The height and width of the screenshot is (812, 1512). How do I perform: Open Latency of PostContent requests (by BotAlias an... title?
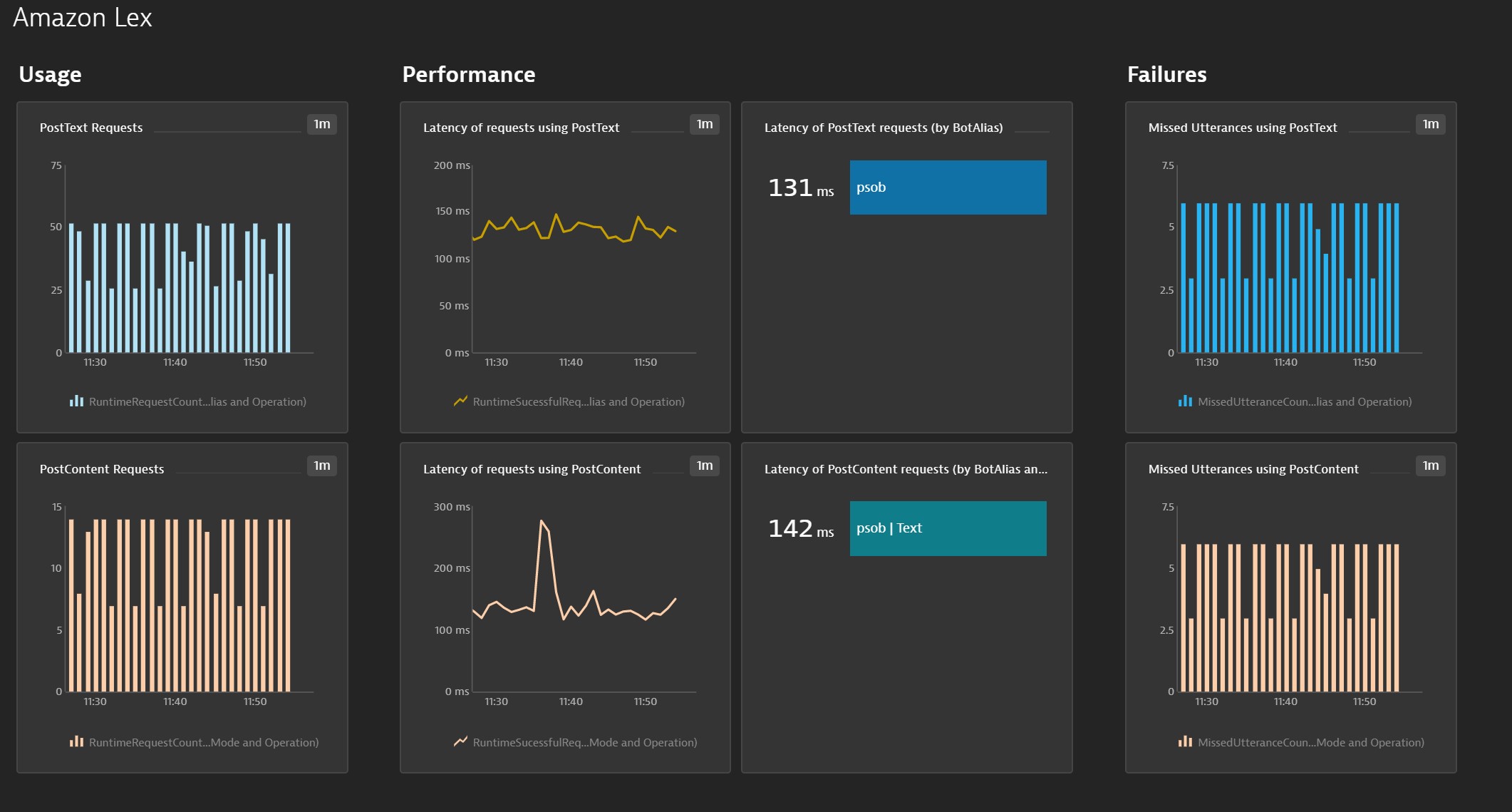(906, 469)
